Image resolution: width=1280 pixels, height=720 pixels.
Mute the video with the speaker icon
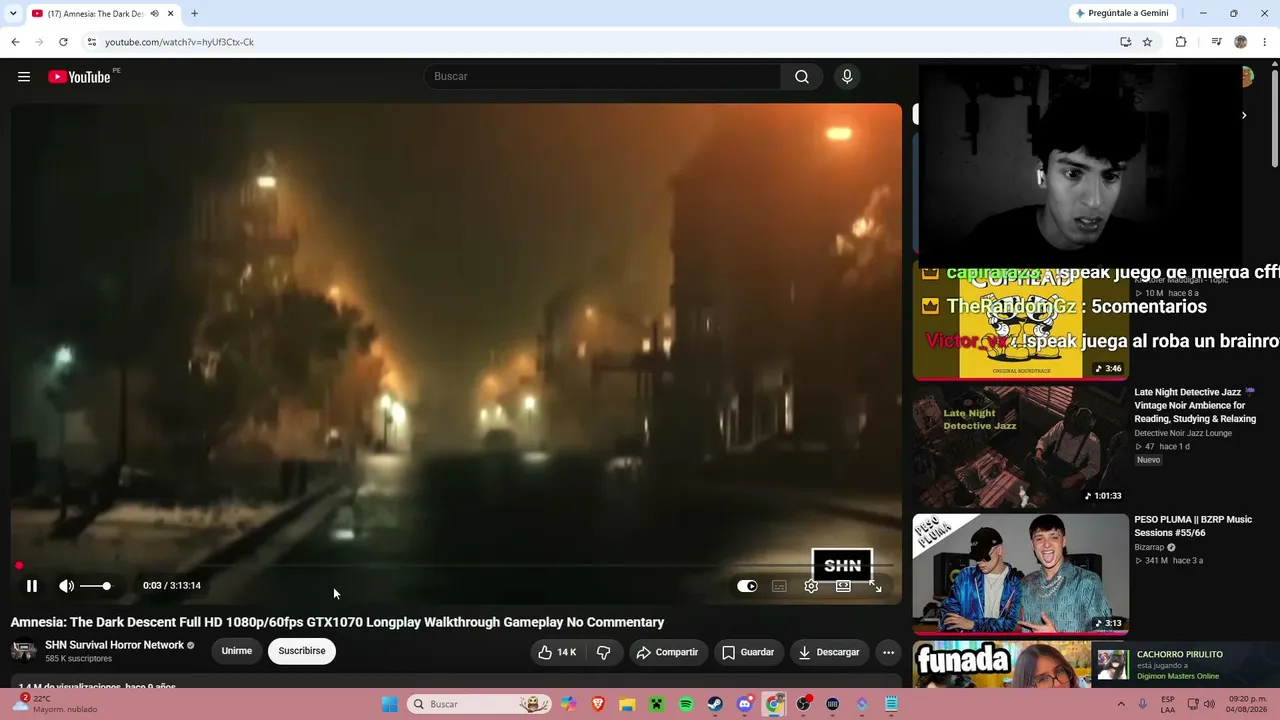point(66,586)
